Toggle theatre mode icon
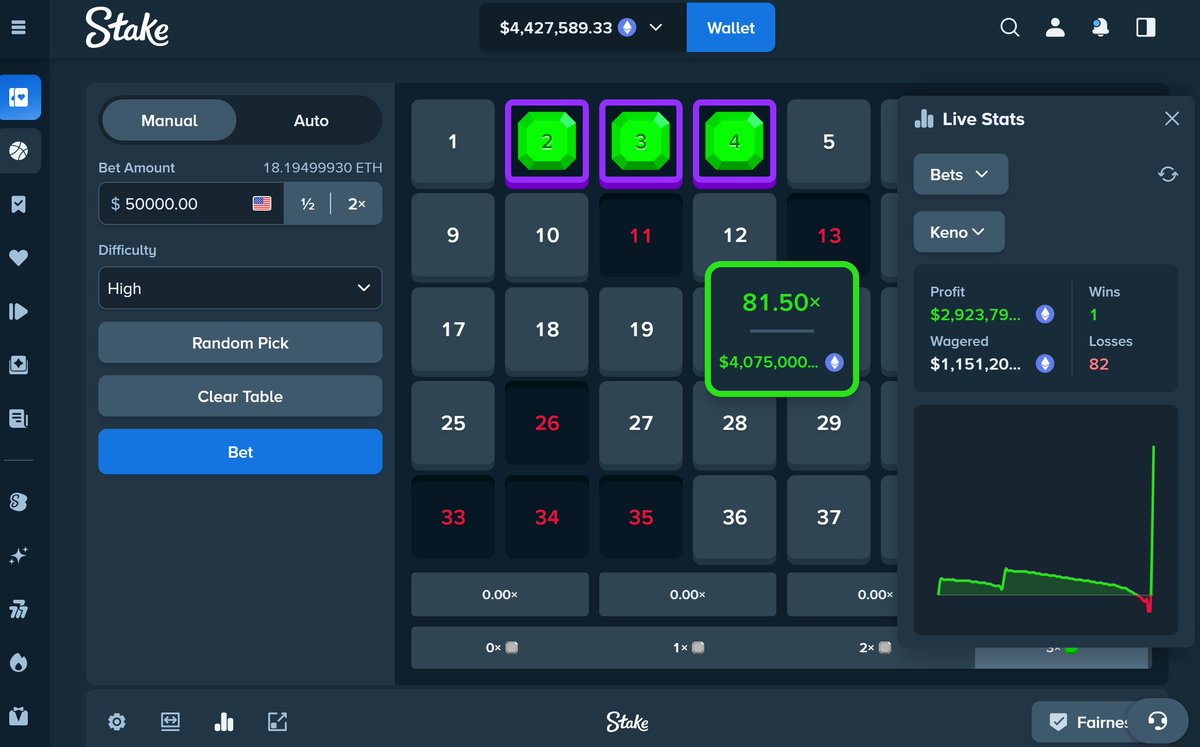This screenshot has height=747, width=1200. click(170, 721)
